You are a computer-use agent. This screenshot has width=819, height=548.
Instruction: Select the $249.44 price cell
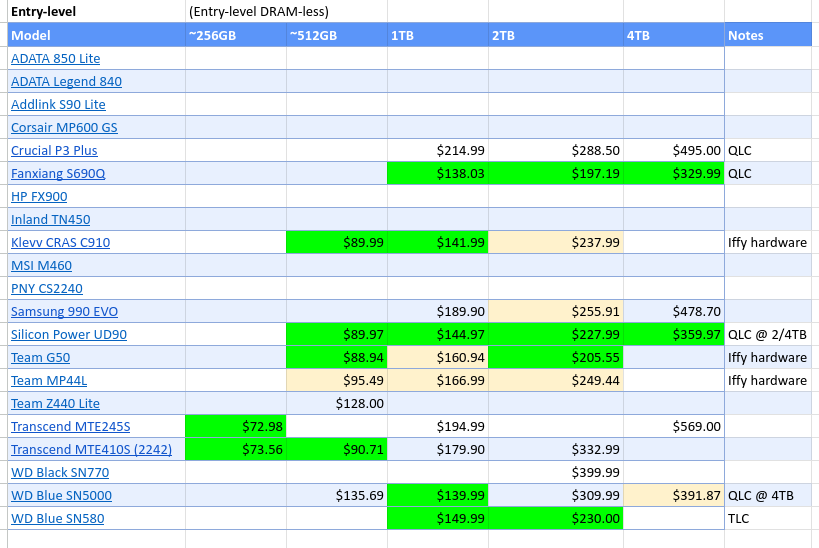556,380
